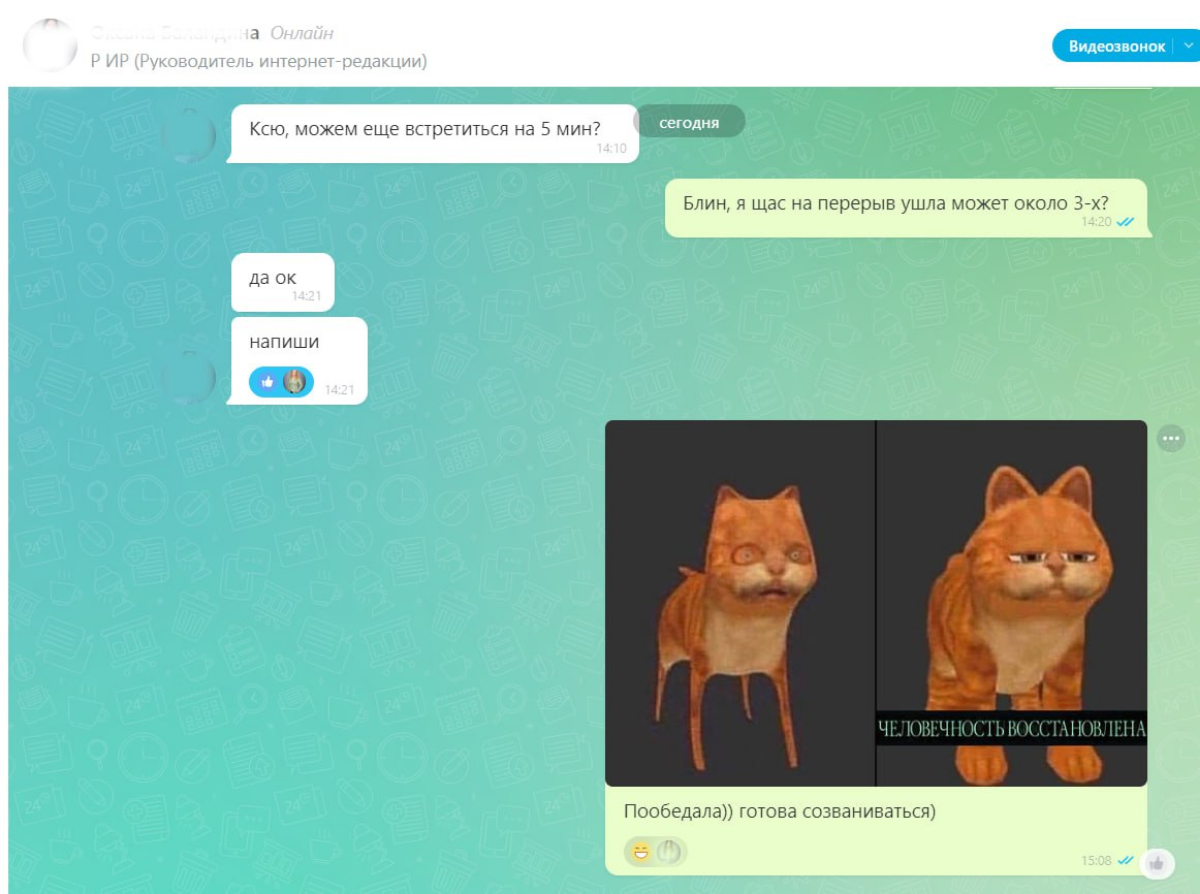This screenshot has height=894, width=1200.
Task: Click the sender avatar next to напиши message
Action: tap(188, 378)
